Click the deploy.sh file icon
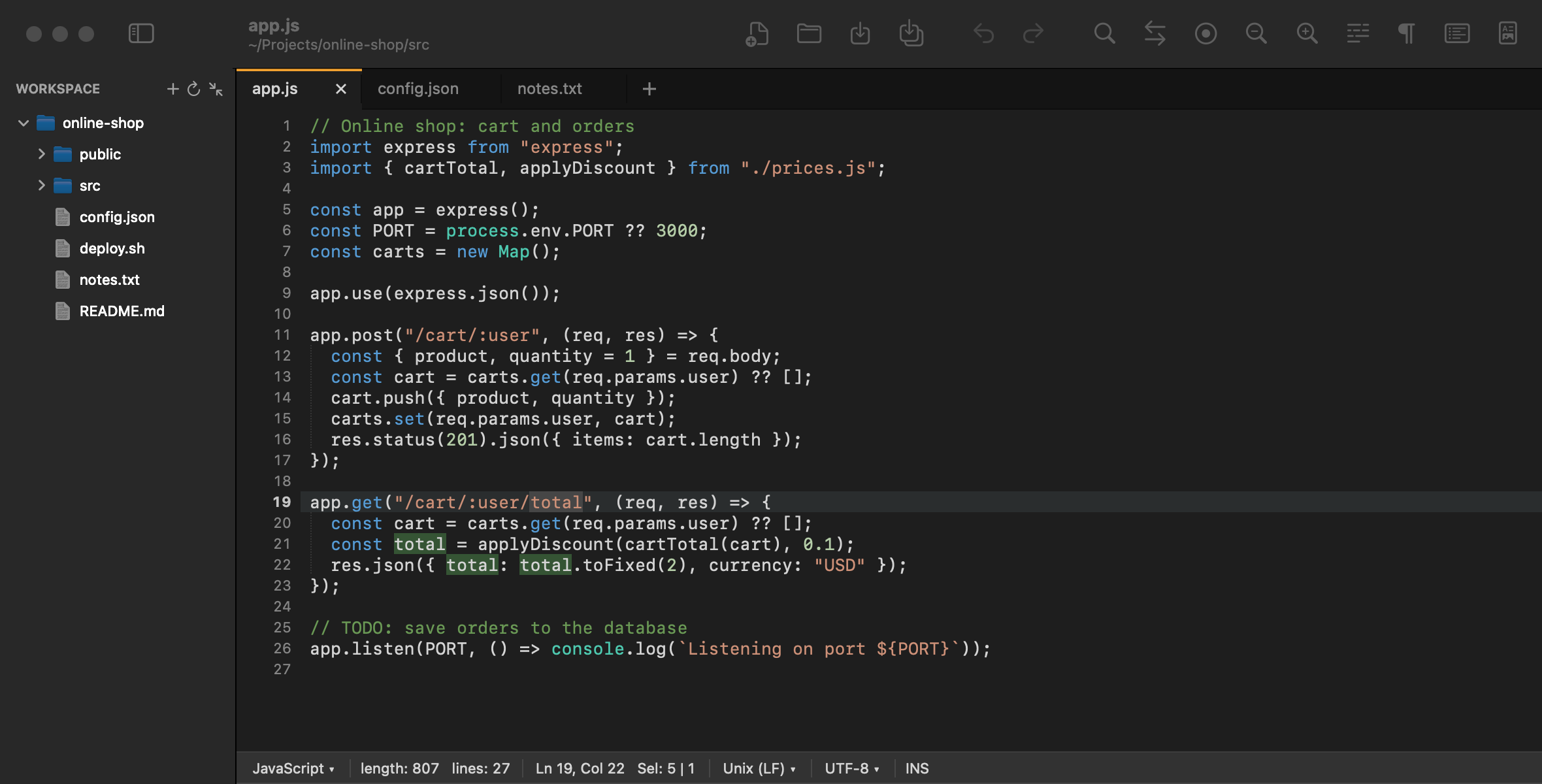The image size is (1542, 784). point(63,248)
